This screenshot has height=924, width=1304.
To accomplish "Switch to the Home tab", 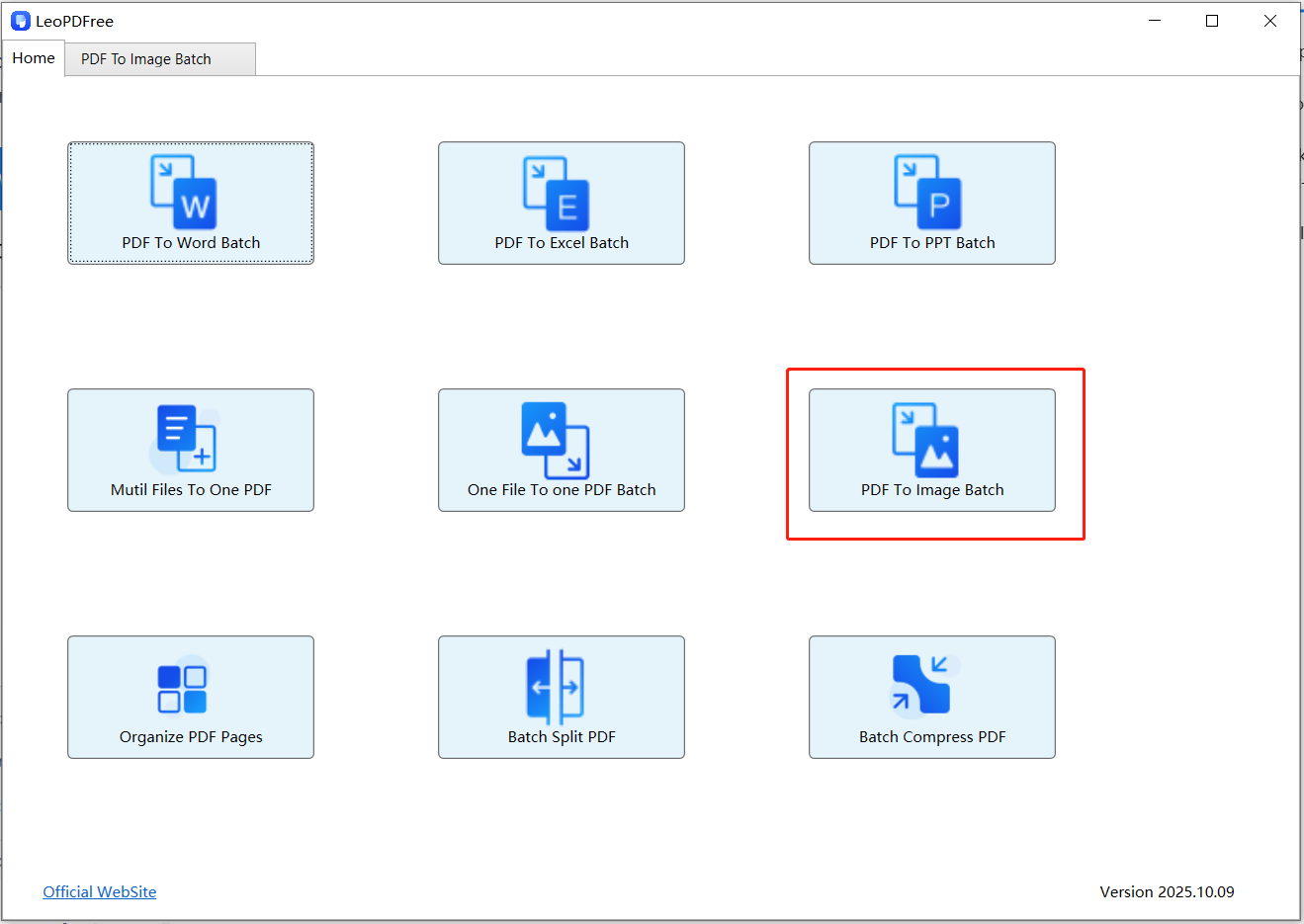I will (34, 58).
